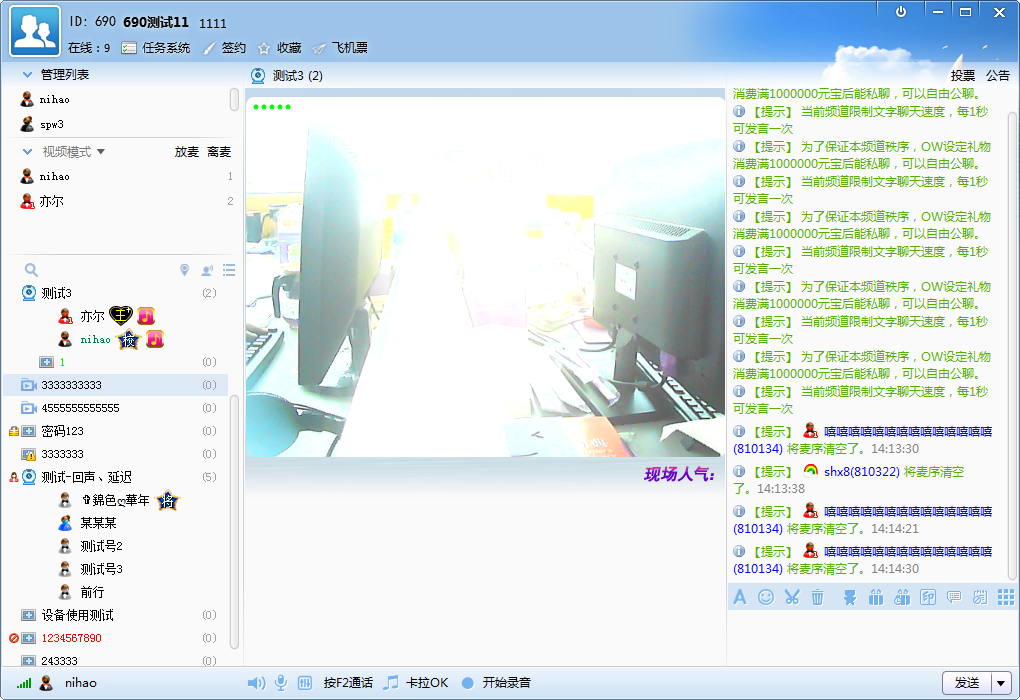Open the emoji smiley picker
The height and width of the screenshot is (700, 1020).
point(766,597)
